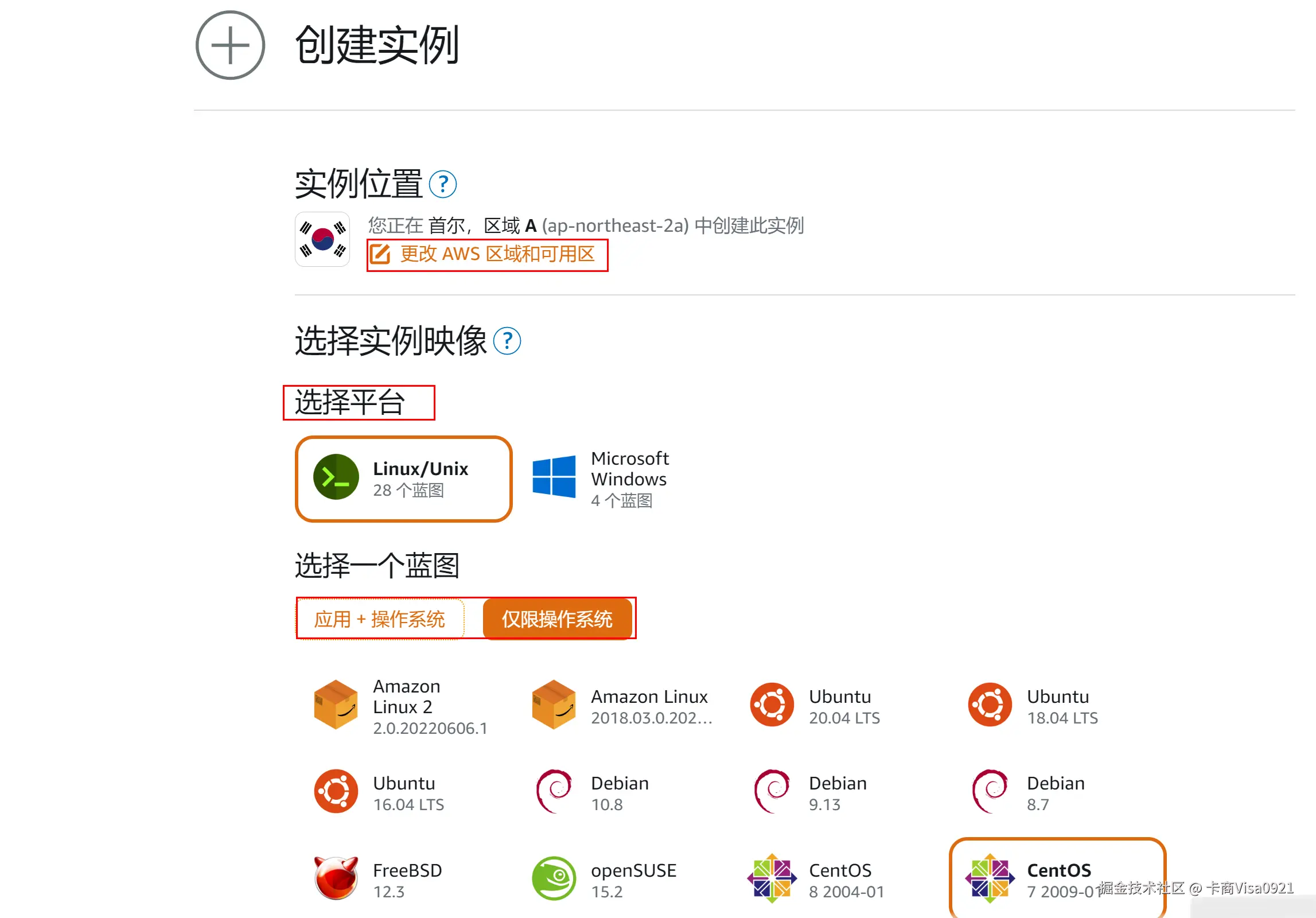Image resolution: width=1316 pixels, height=918 pixels.
Task: Open help icon next to 选择实例映像
Action: pos(507,341)
